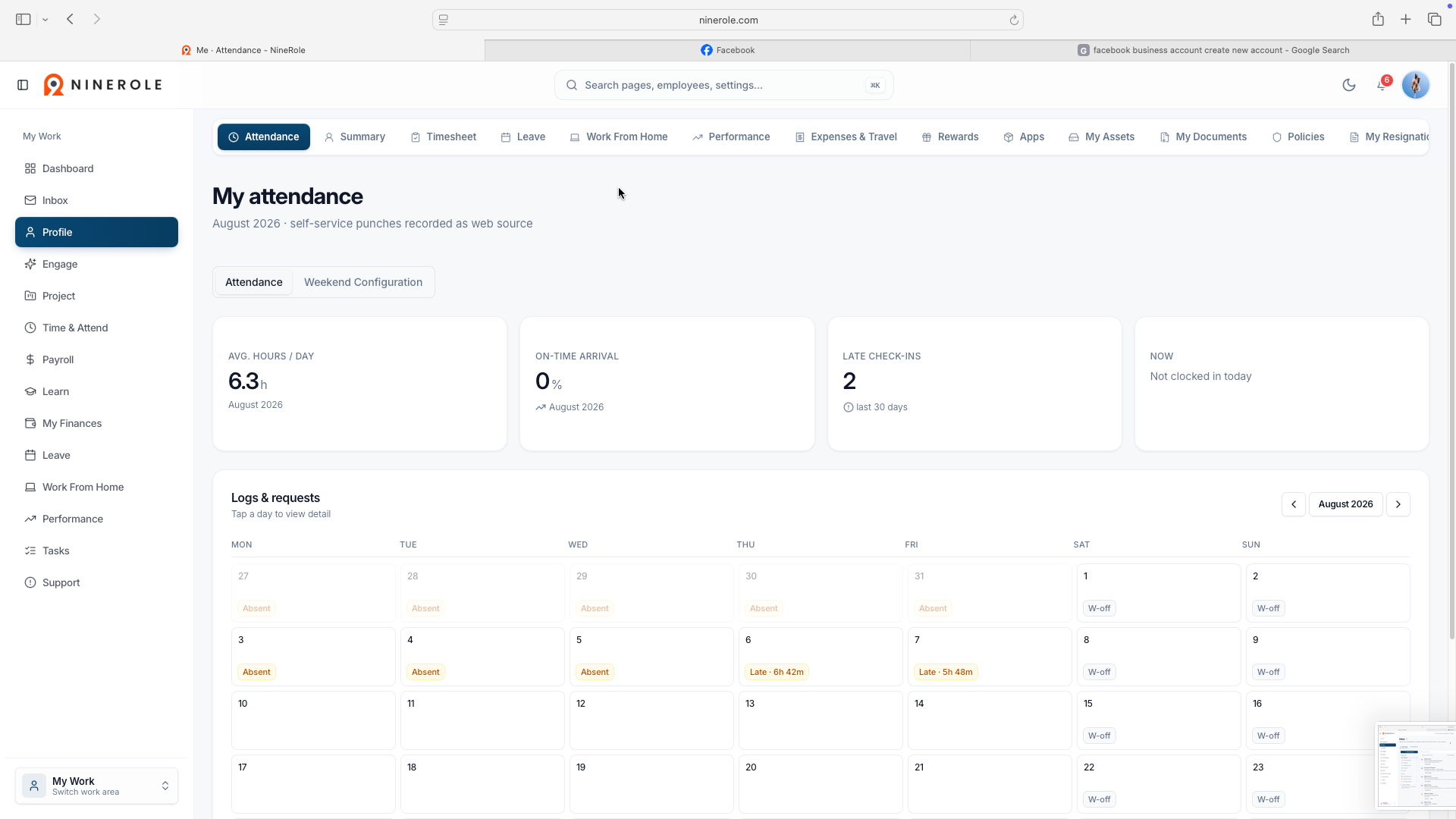Open the user avatar menu

[x=1415, y=85]
